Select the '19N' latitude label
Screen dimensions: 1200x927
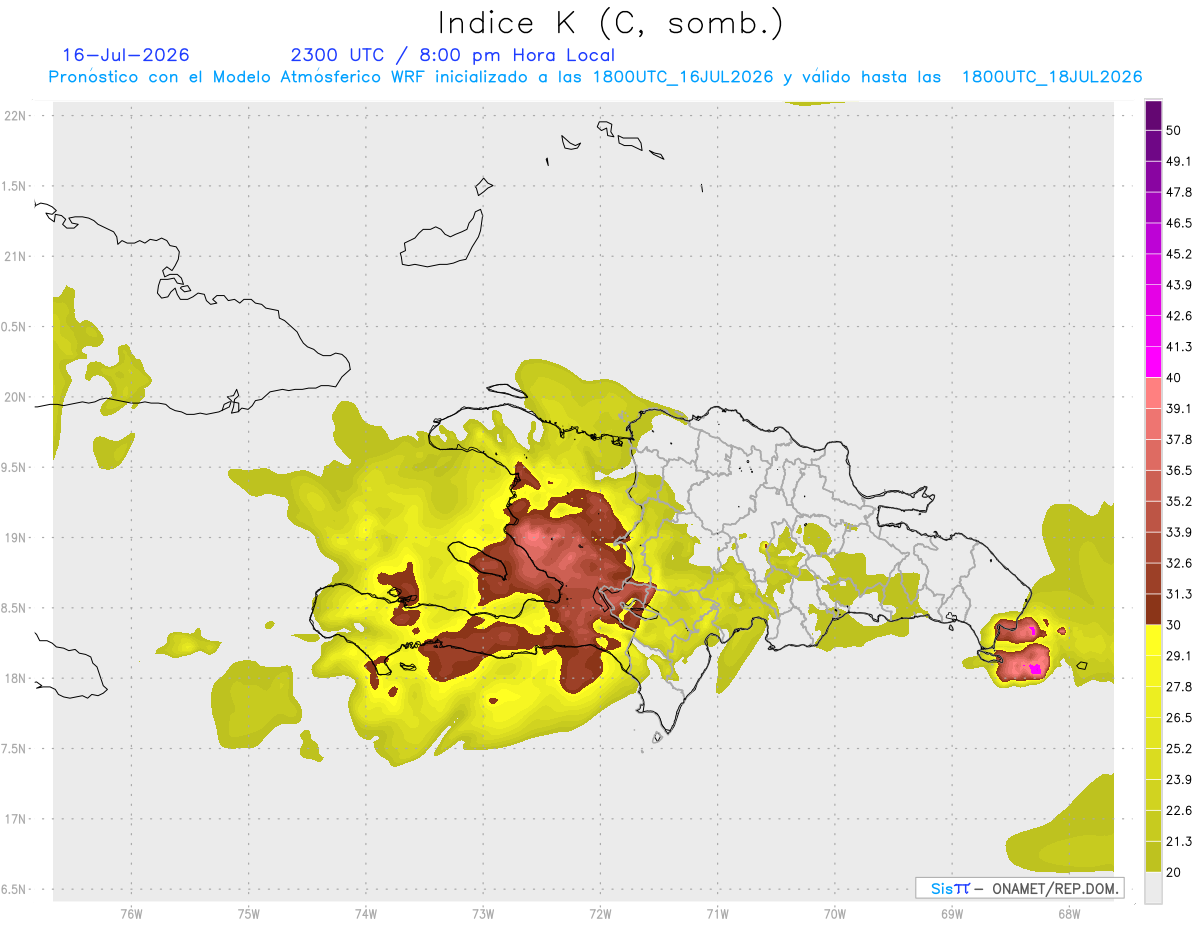point(17,537)
